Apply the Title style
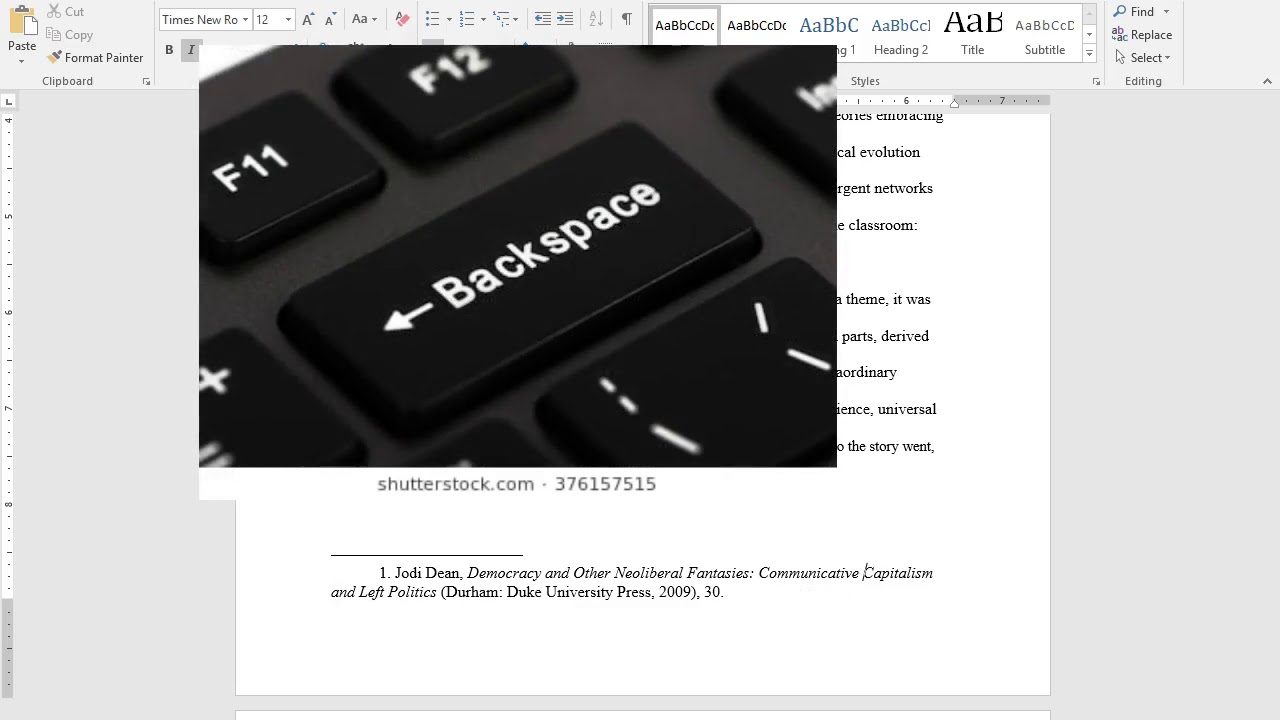 point(973,35)
